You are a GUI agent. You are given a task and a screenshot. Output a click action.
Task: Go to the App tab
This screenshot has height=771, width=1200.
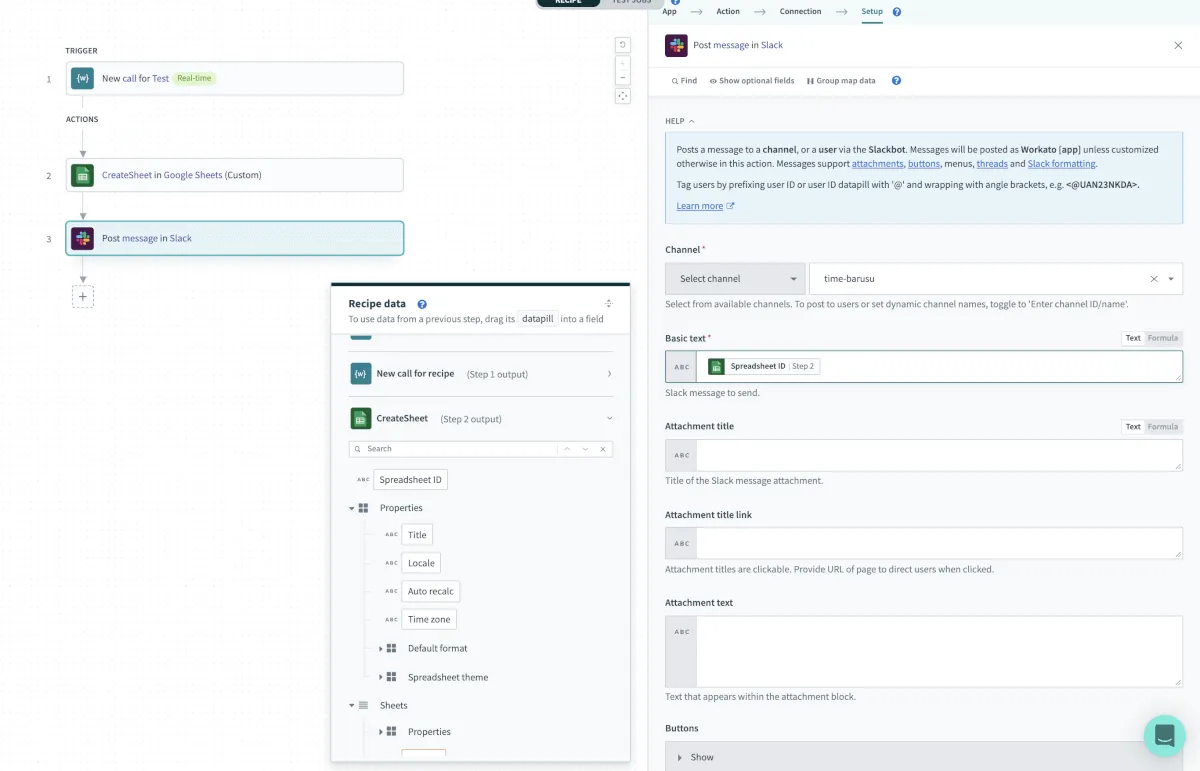coord(669,12)
